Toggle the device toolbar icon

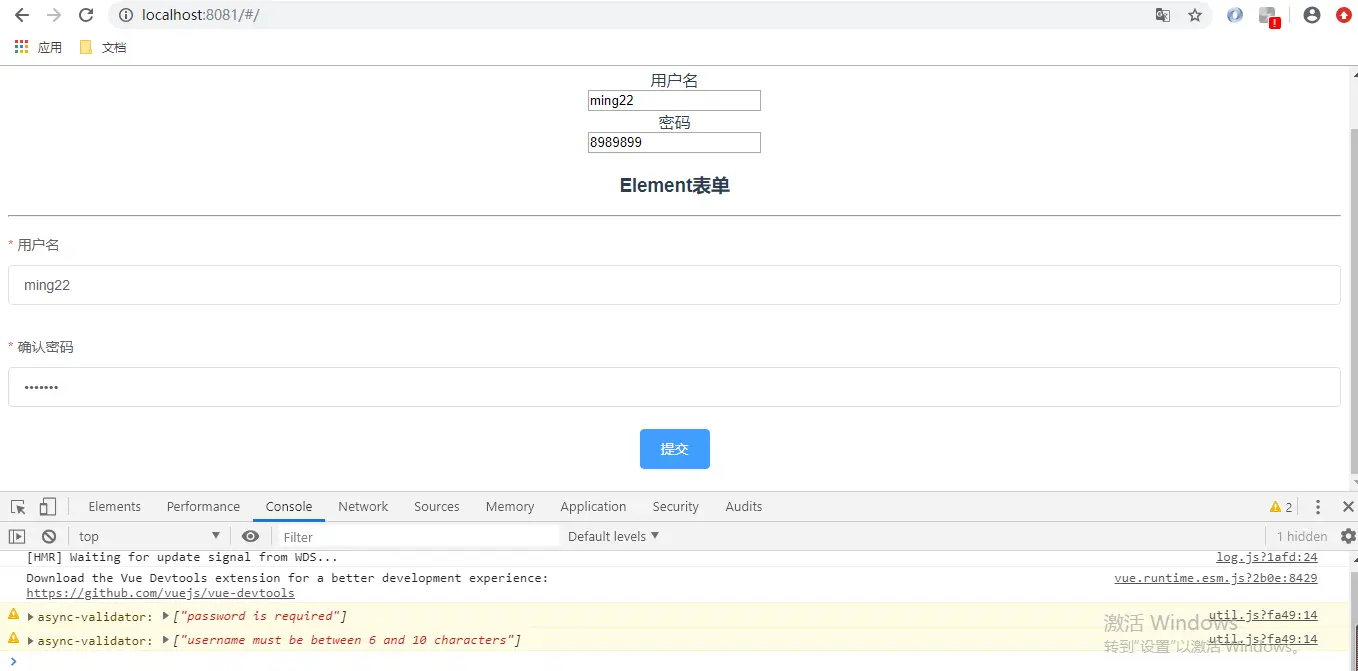pos(48,507)
